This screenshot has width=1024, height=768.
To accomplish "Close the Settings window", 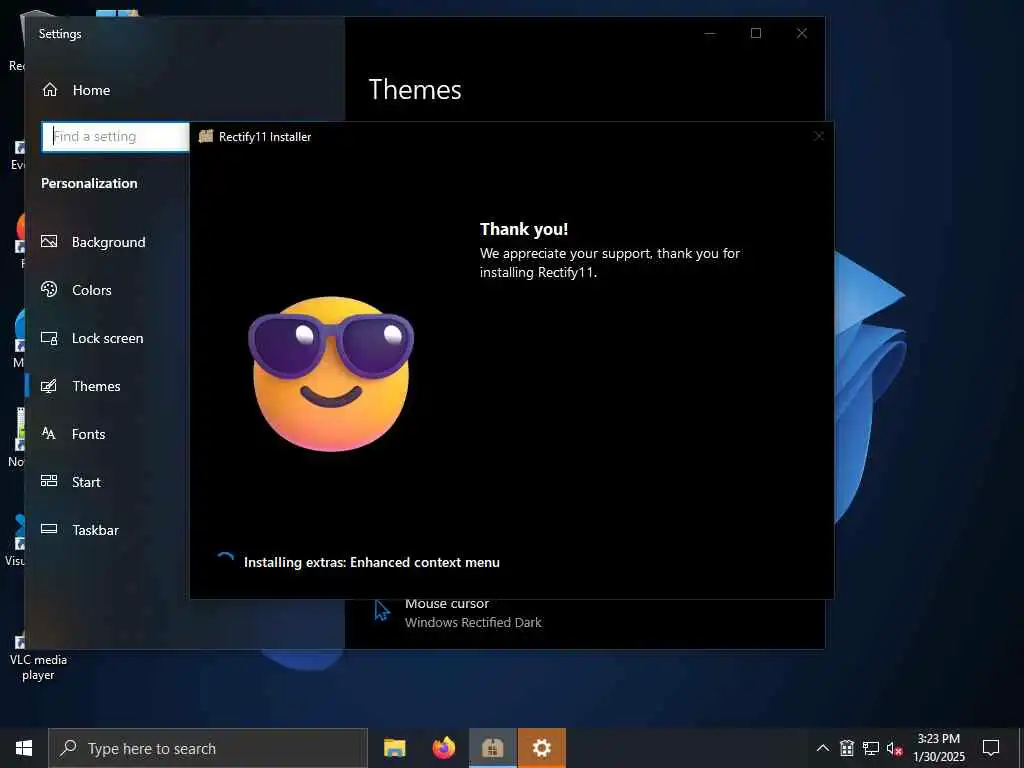I will coord(802,33).
